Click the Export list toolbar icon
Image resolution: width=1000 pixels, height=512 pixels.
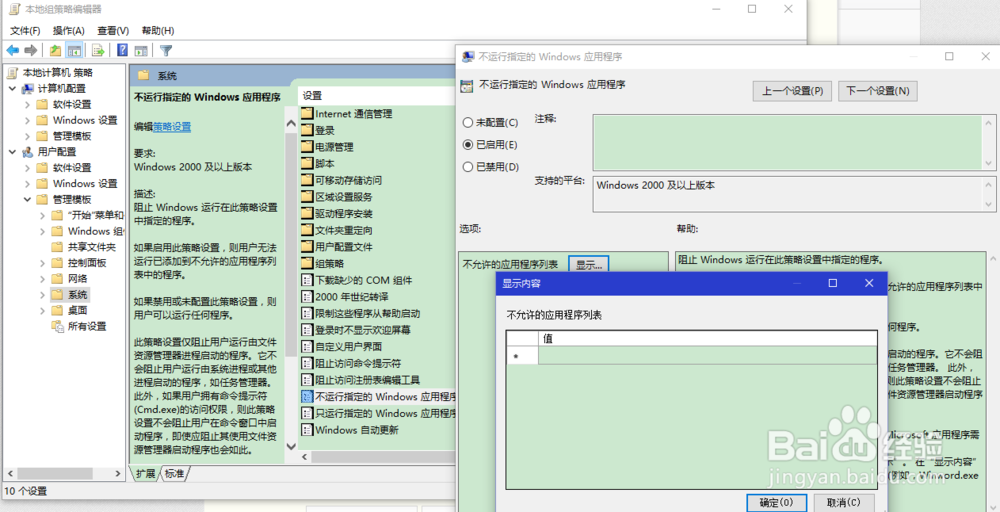[x=98, y=50]
